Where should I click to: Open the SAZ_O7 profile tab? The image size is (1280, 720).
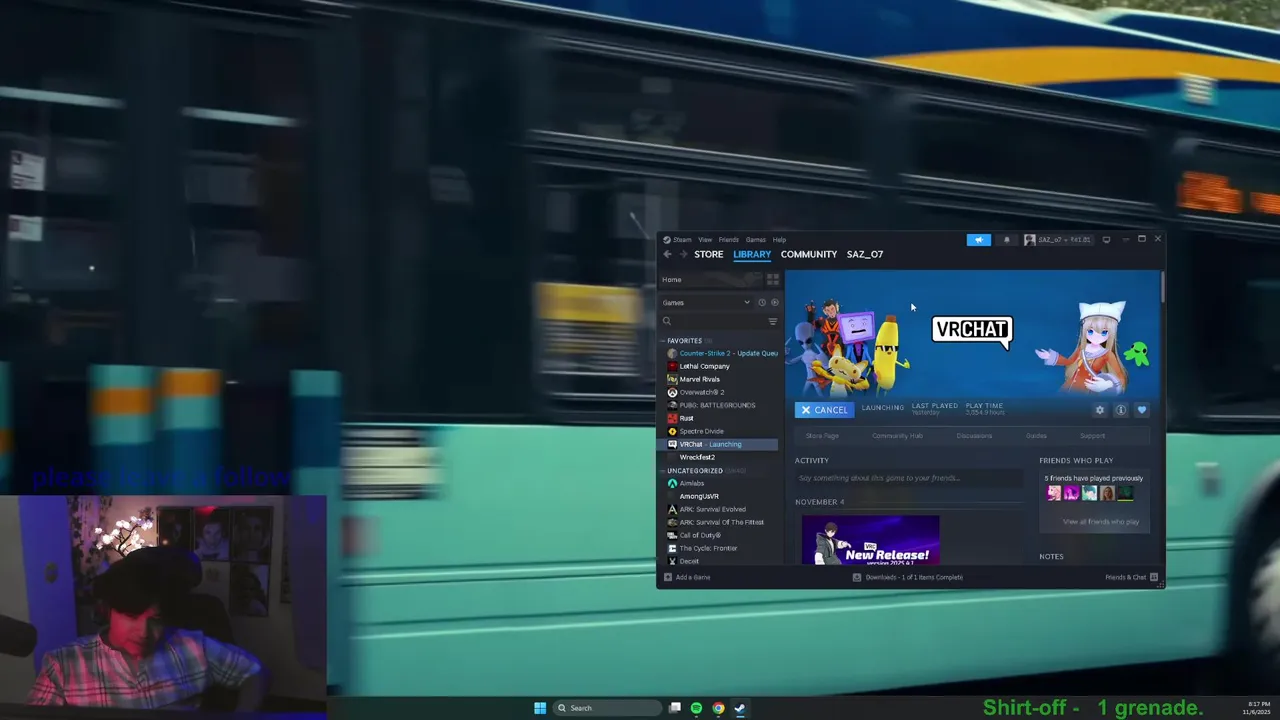point(865,254)
